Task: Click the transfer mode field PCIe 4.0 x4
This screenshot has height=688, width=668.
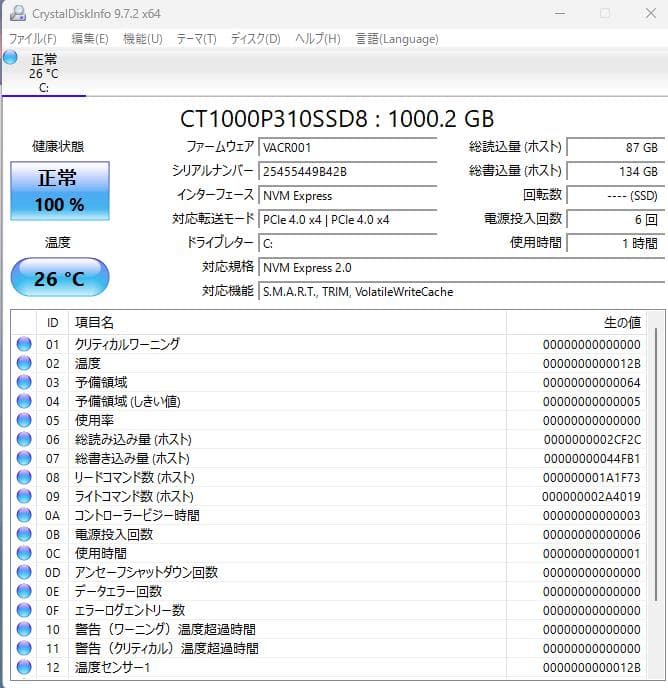Action: (348, 220)
